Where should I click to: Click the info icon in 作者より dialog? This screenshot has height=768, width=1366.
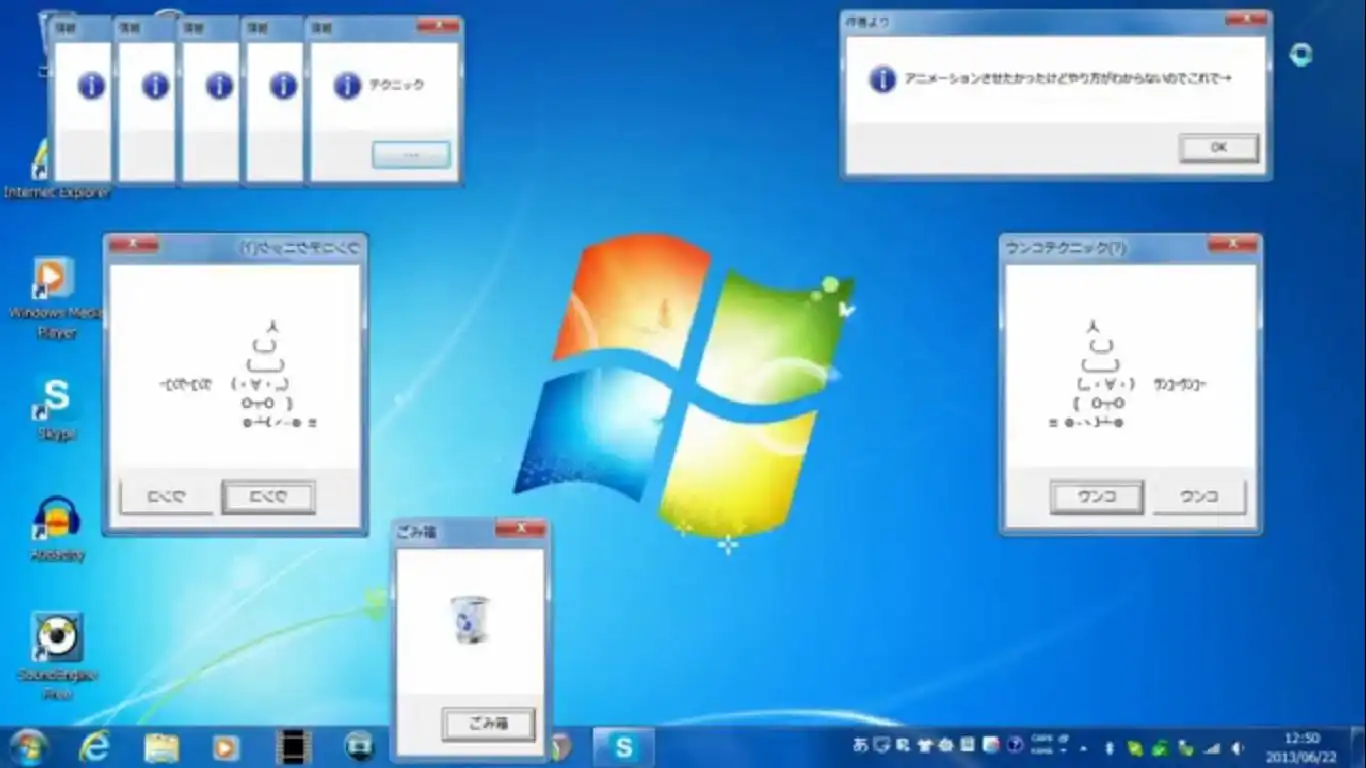(882, 79)
